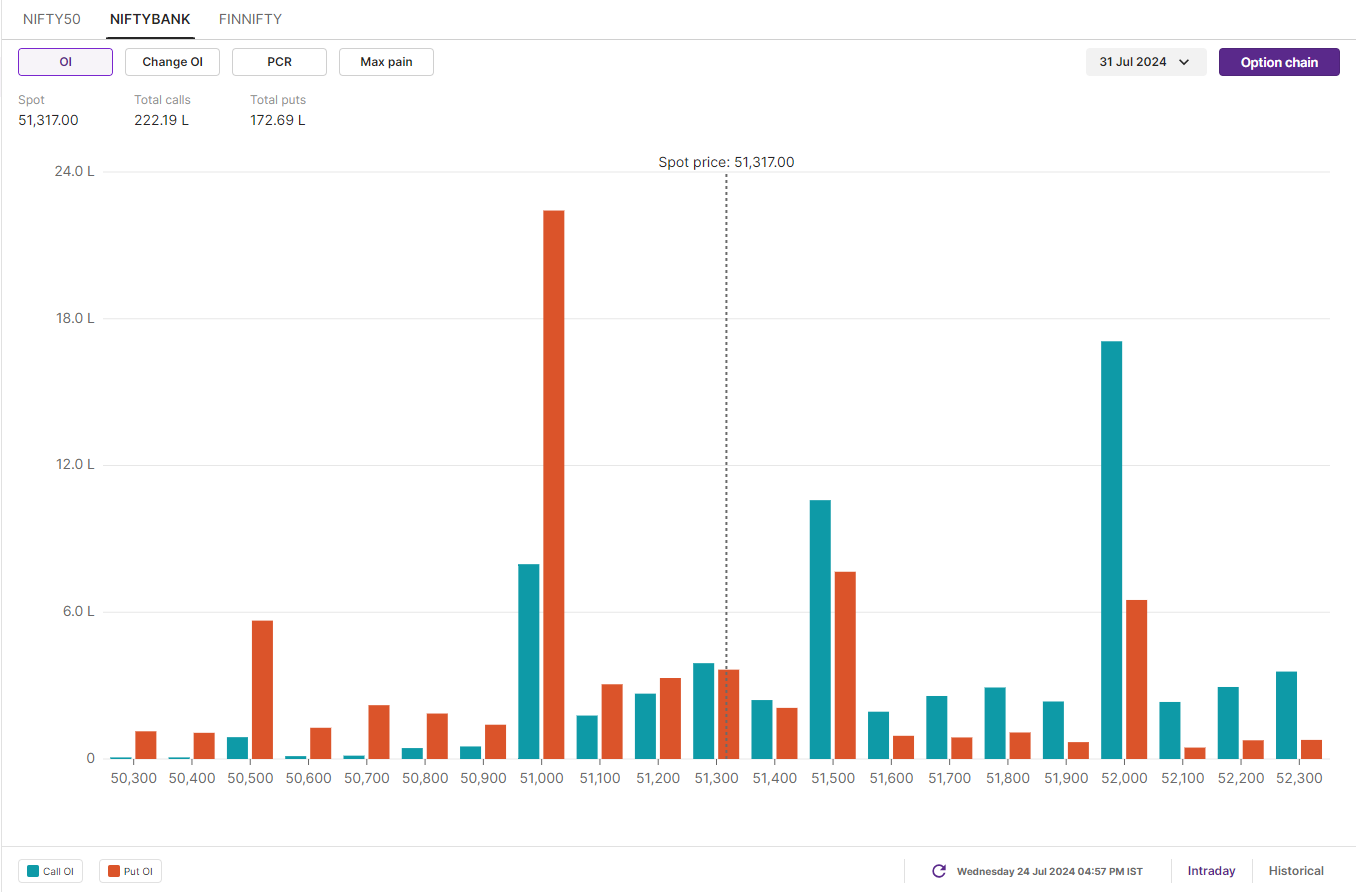Click the Spot price label above the dotted line
Screen dimensions: 1356x892
(x=726, y=162)
